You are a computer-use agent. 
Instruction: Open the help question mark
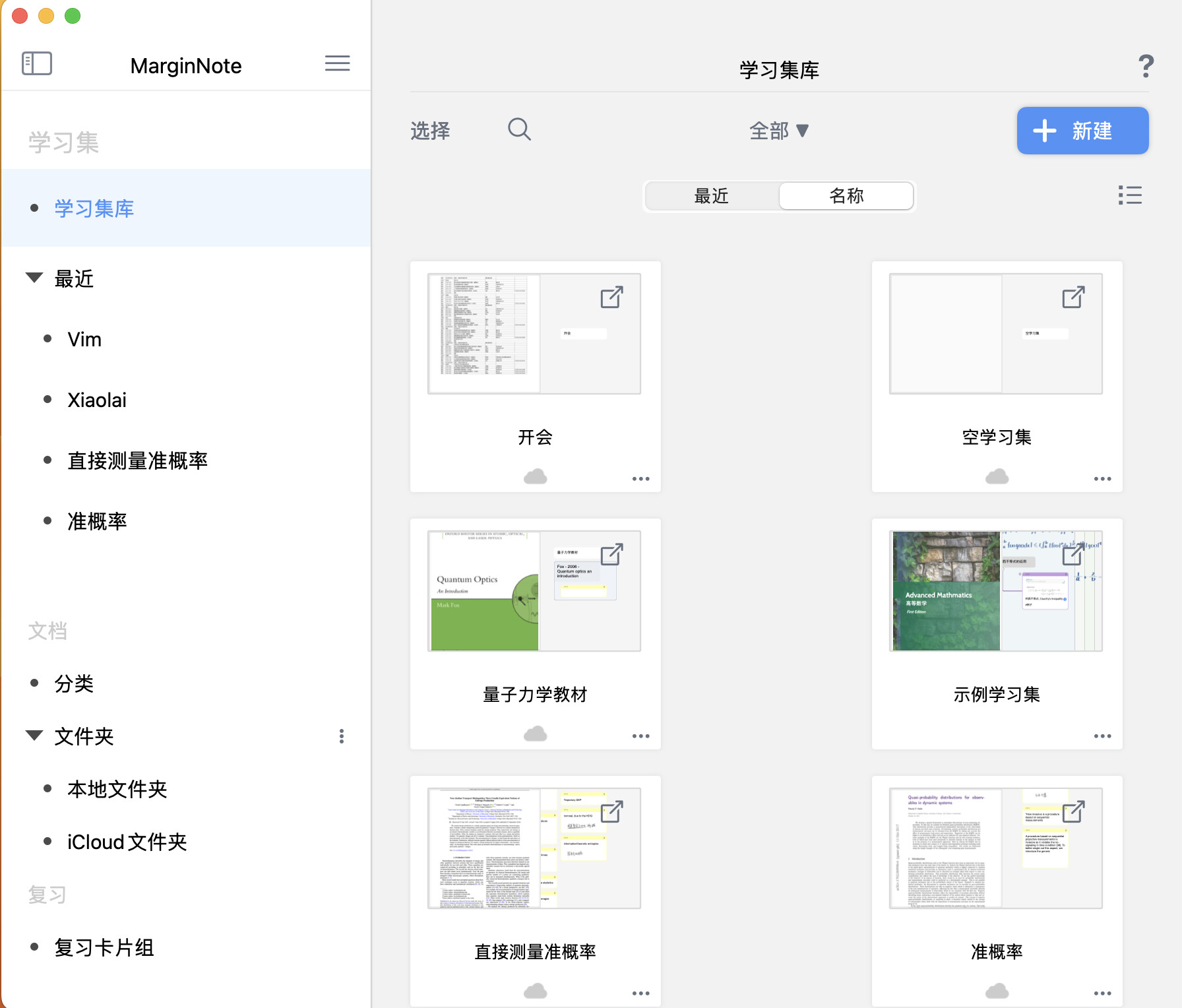1146,66
